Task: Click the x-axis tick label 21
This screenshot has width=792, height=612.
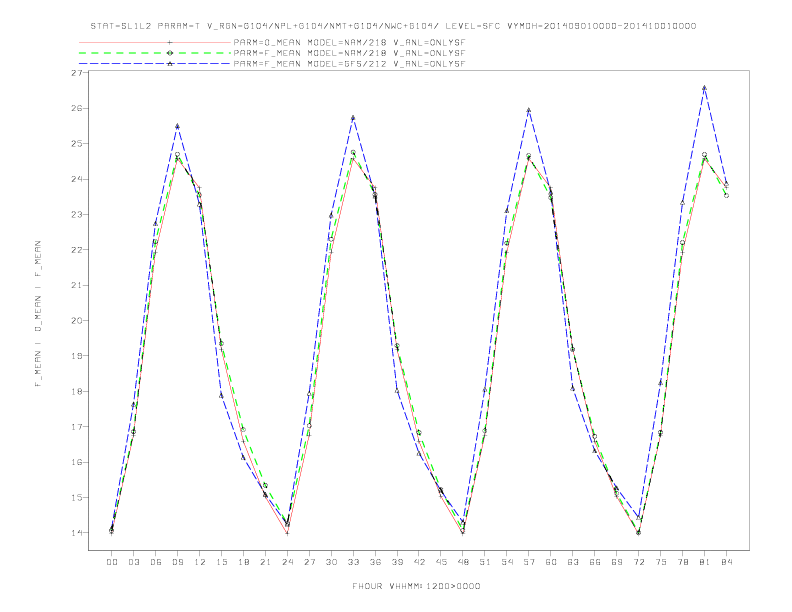Action: (265, 562)
